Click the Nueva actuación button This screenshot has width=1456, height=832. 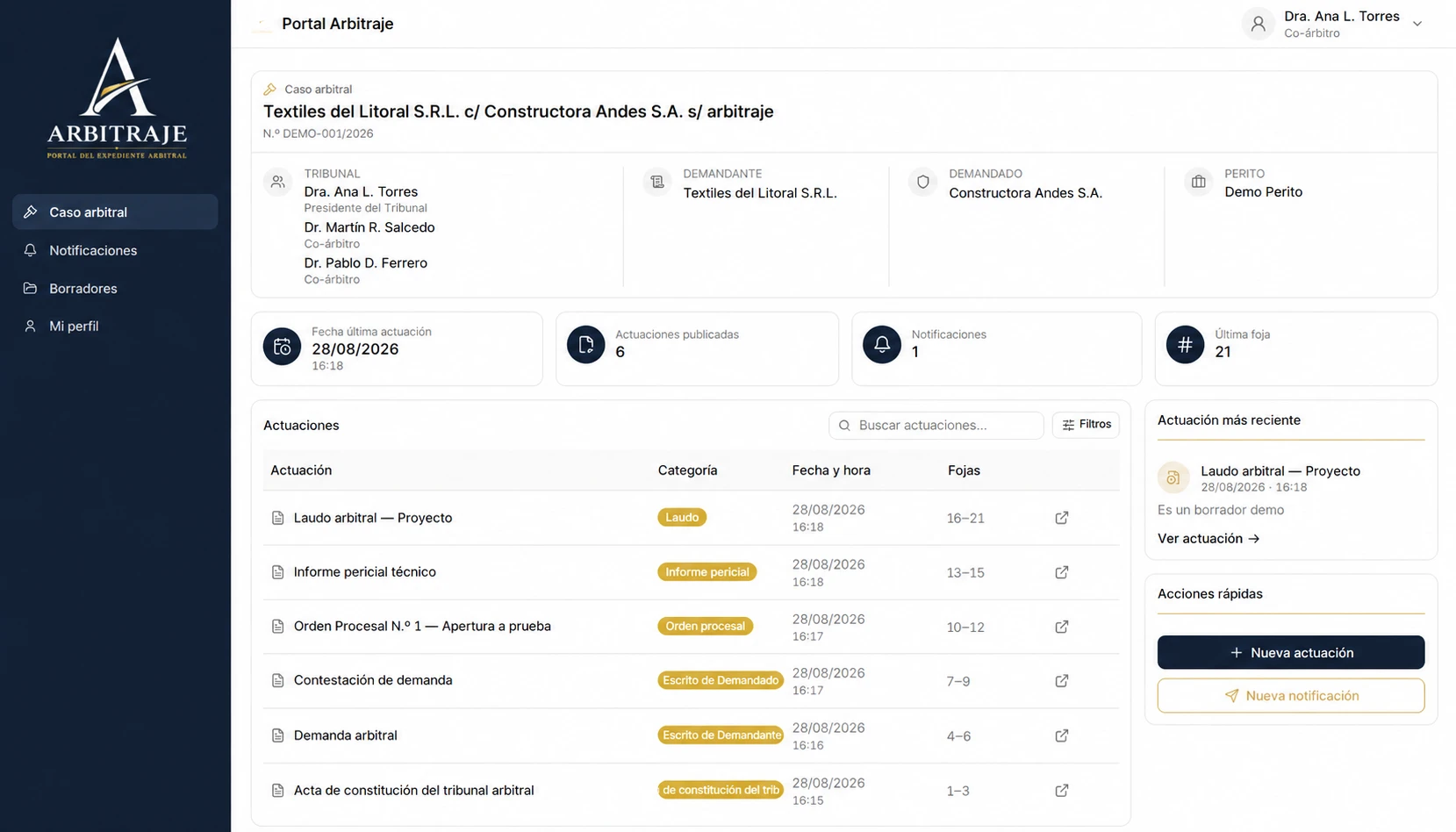pos(1291,652)
